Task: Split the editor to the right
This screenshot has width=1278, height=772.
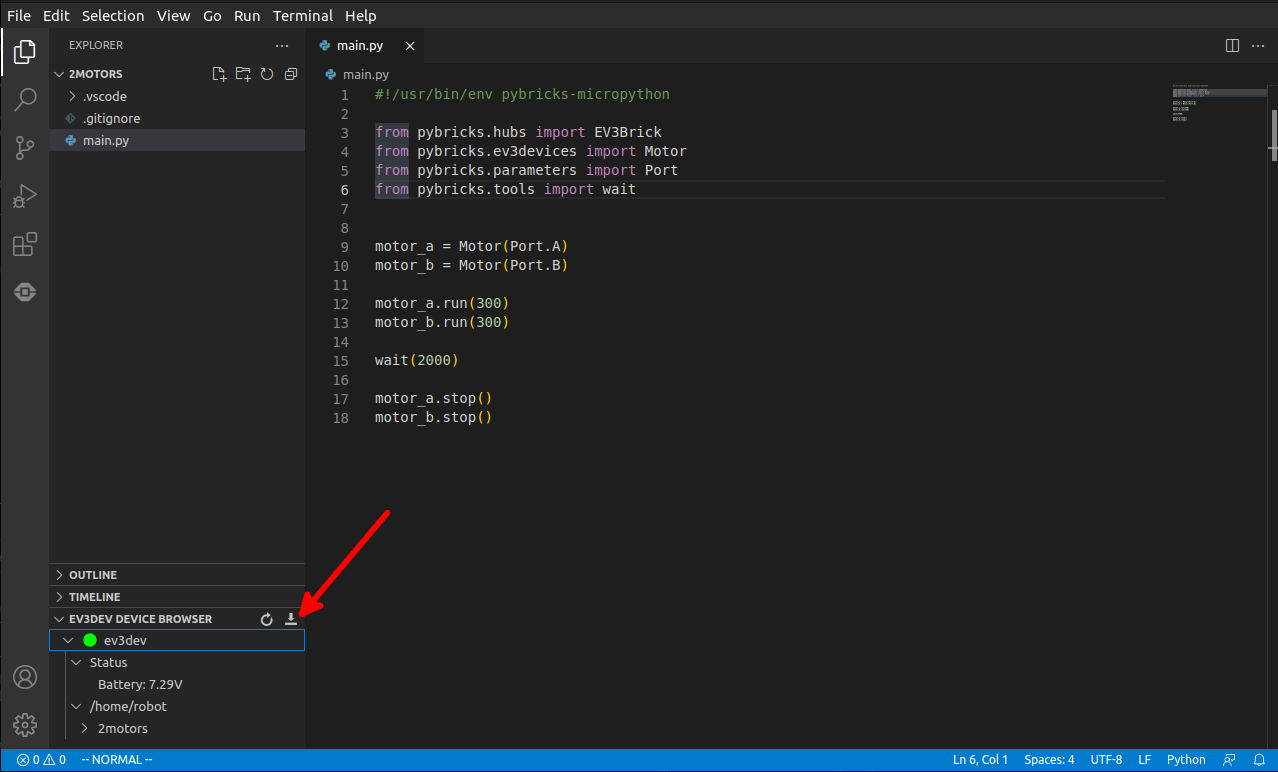Action: pyautogui.click(x=1232, y=46)
